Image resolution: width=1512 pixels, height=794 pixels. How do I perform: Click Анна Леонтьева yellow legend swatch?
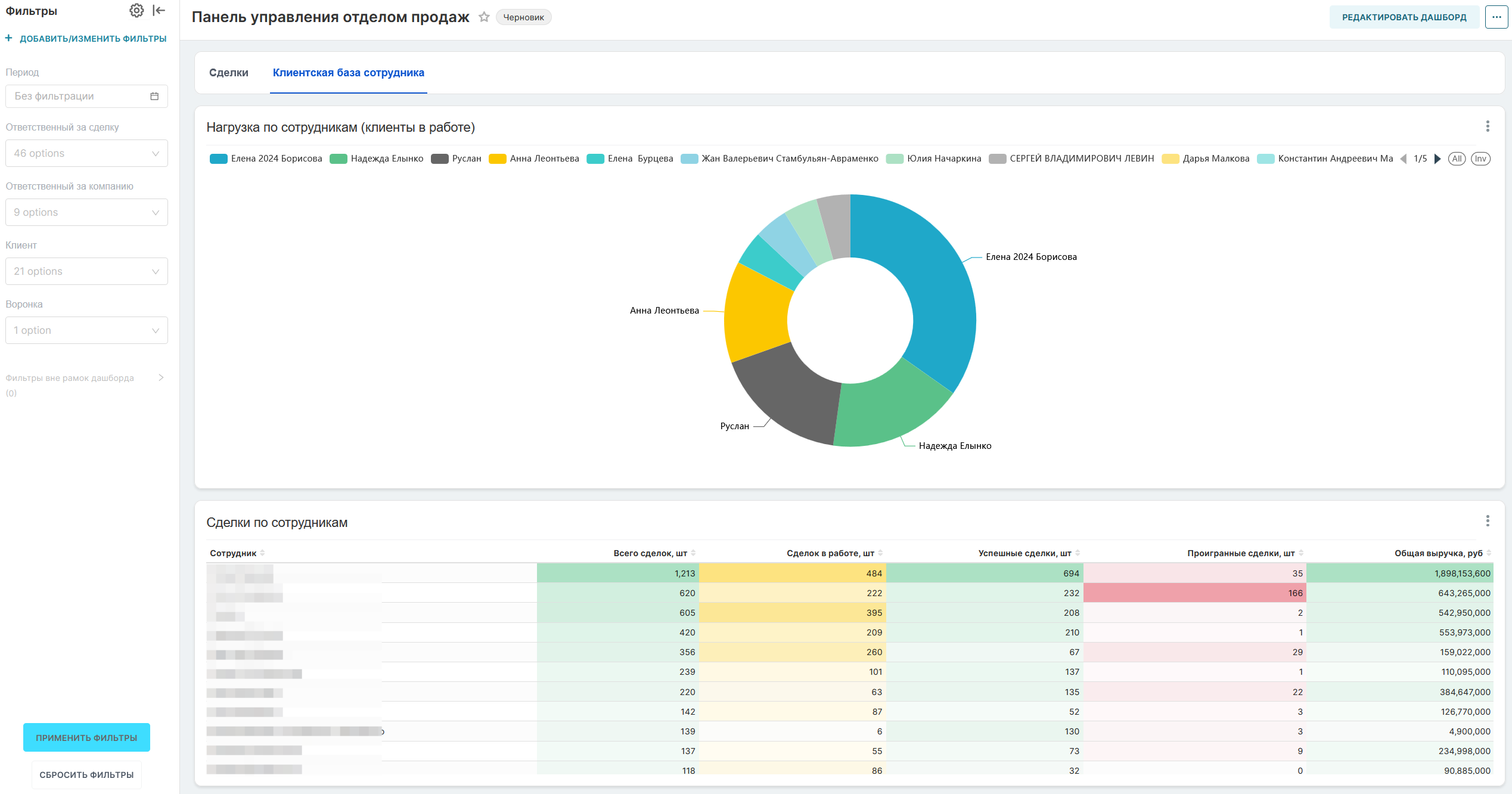498,159
